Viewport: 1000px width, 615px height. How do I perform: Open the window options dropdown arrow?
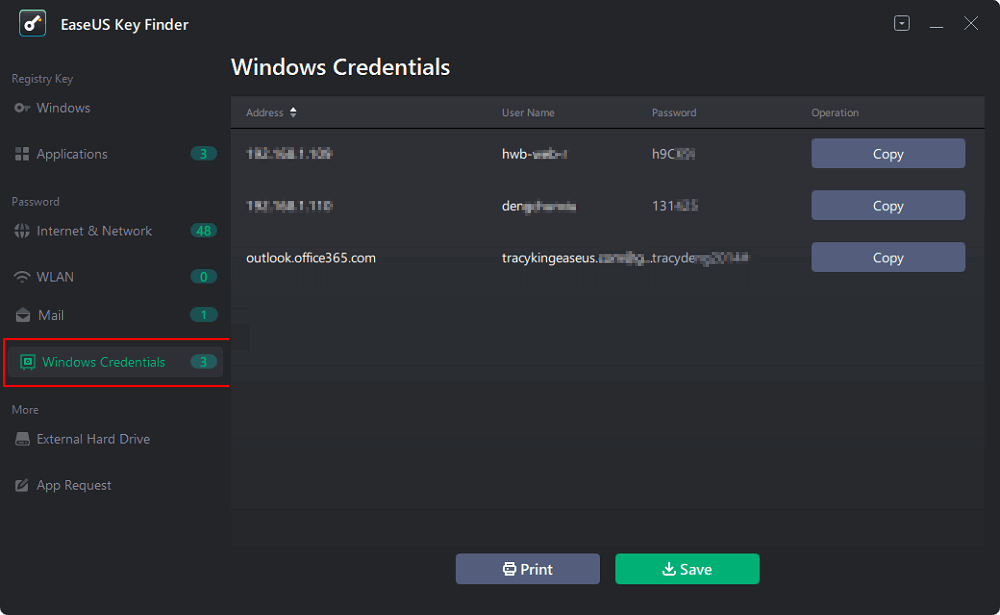click(x=901, y=22)
